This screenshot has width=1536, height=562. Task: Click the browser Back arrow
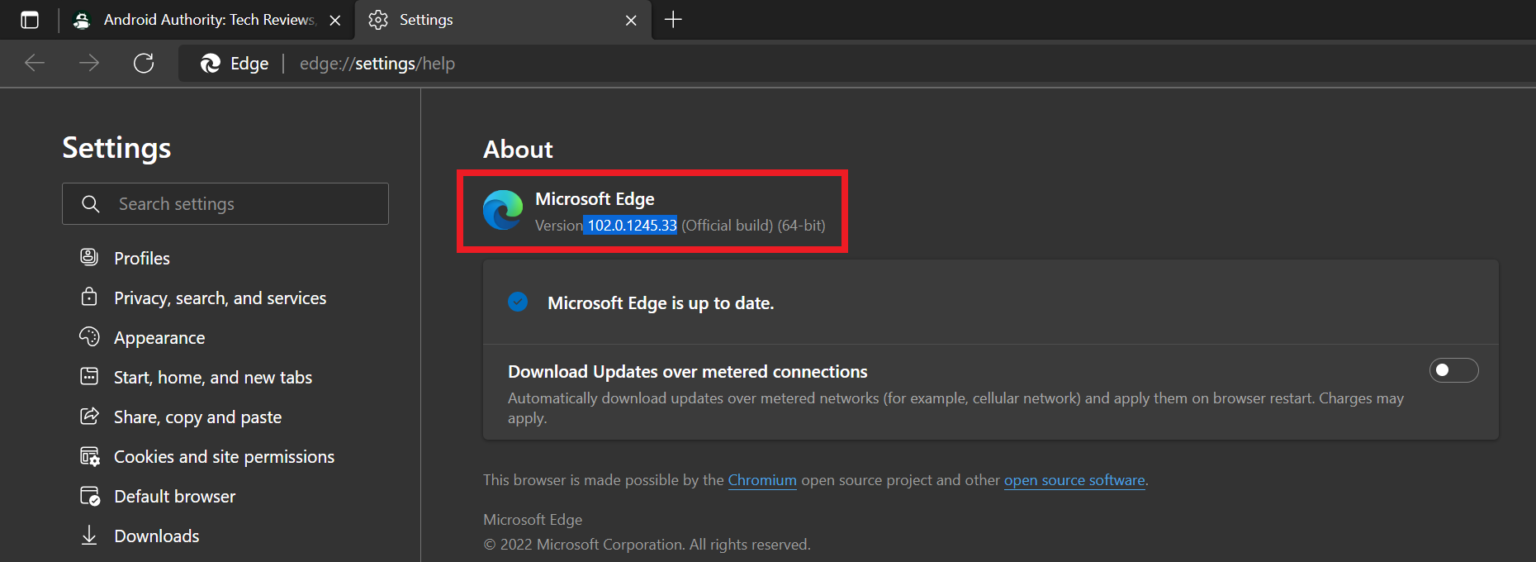(35, 64)
